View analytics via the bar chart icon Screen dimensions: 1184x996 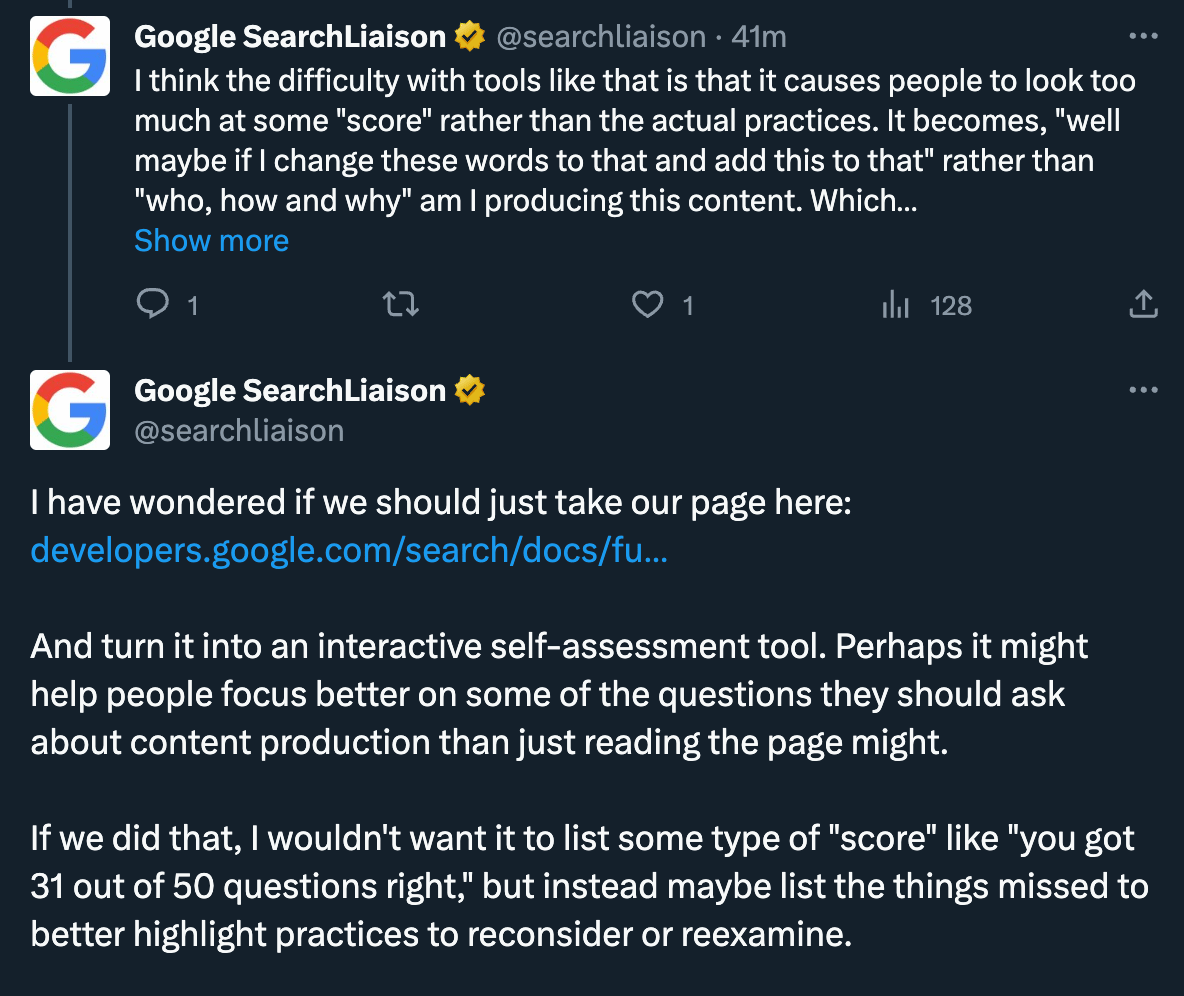[896, 305]
